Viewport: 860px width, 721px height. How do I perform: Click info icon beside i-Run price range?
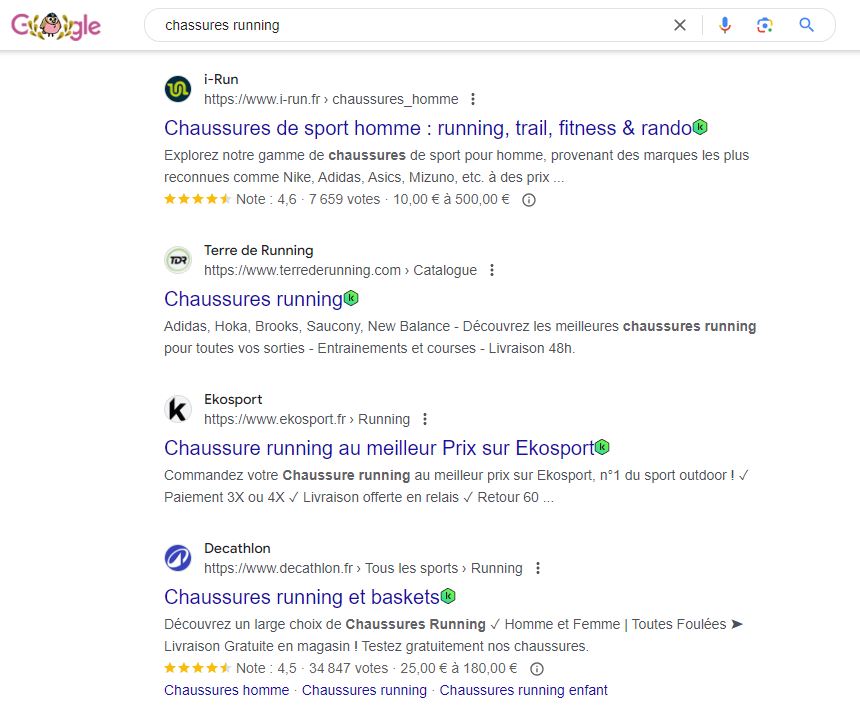(529, 200)
